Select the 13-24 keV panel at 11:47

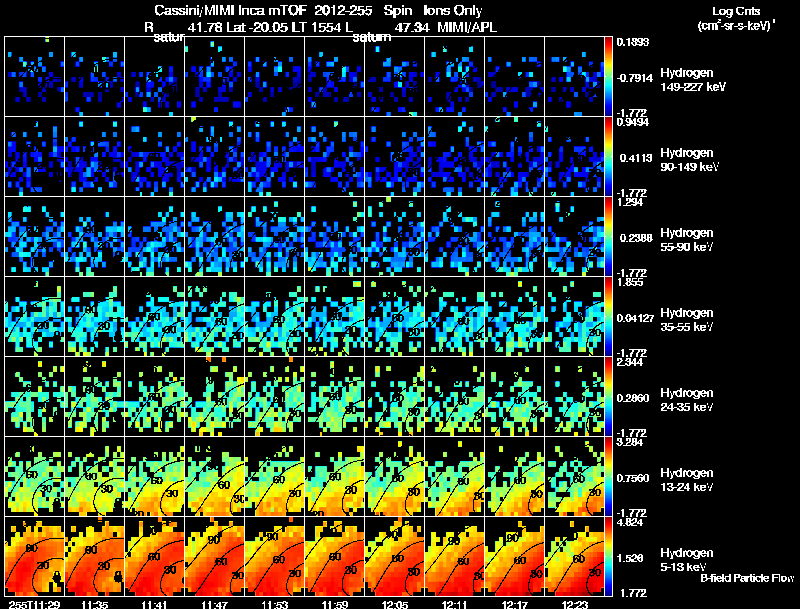(x=215, y=477)
